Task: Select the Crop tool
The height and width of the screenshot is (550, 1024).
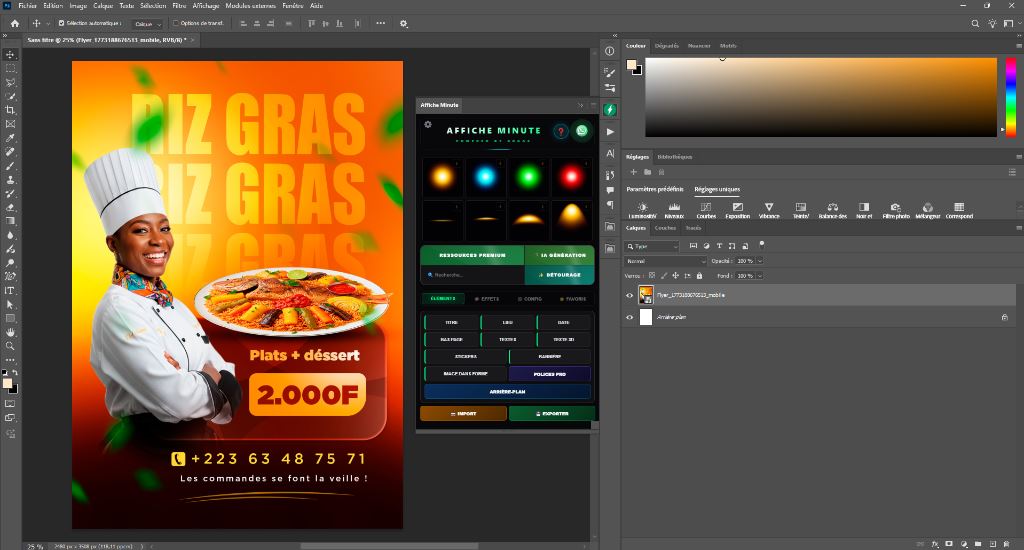Action: (10, 110)
